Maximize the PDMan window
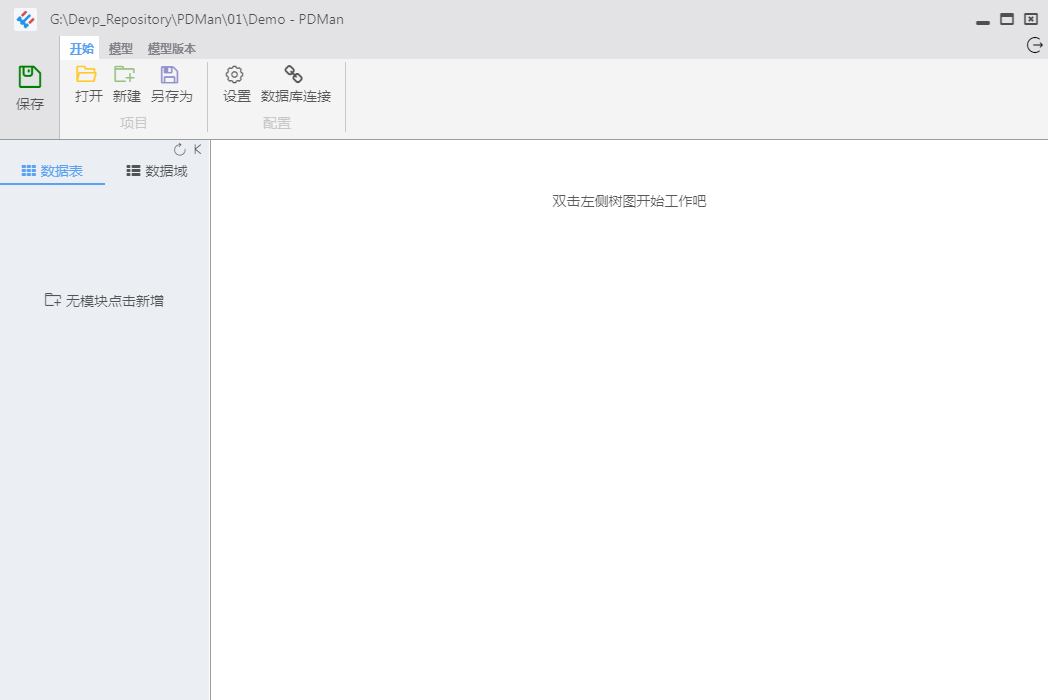The width and height of the screenshot is (1048, 700). 1007,19
